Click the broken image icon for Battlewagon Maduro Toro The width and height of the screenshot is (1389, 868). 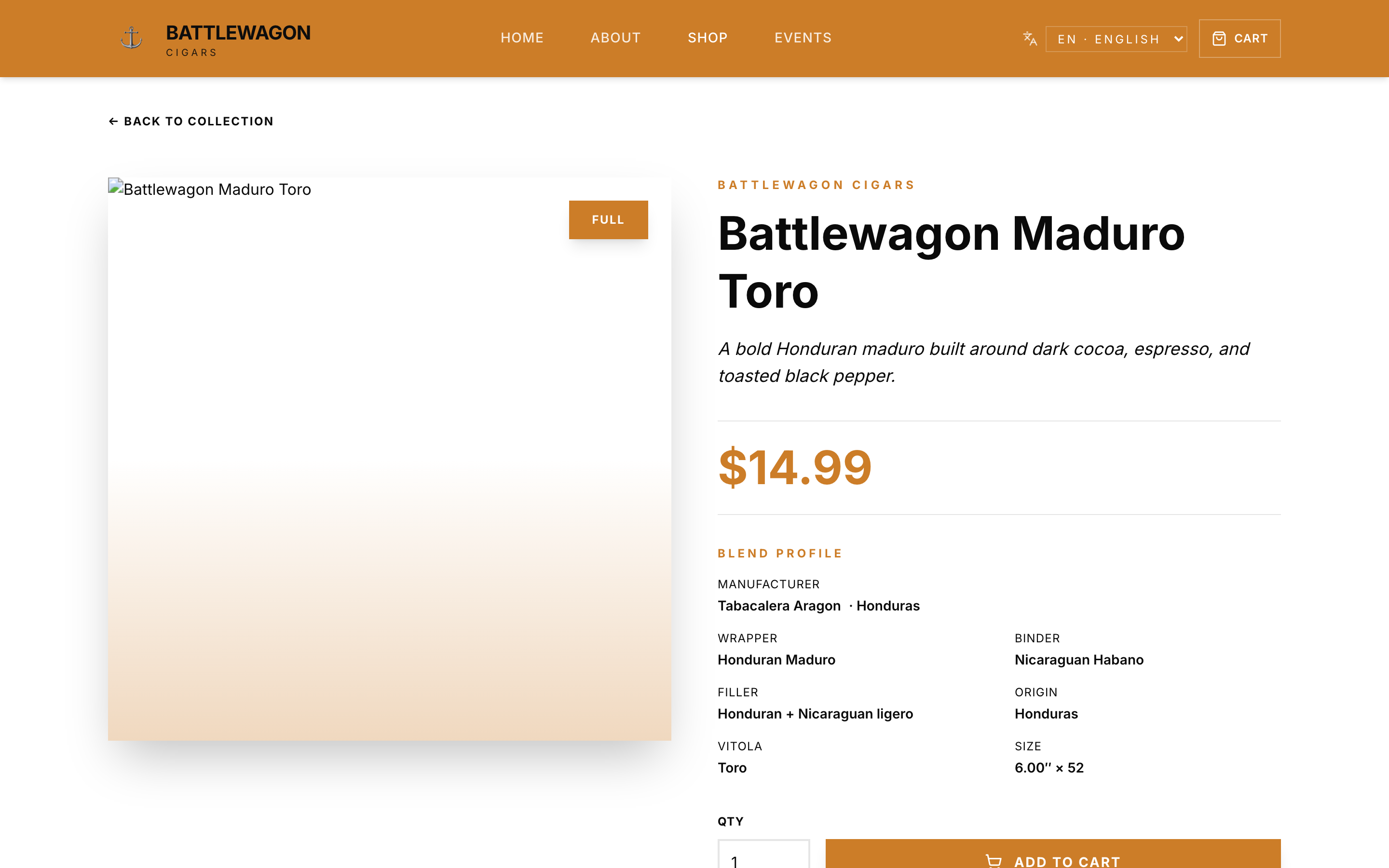point(115,186)
